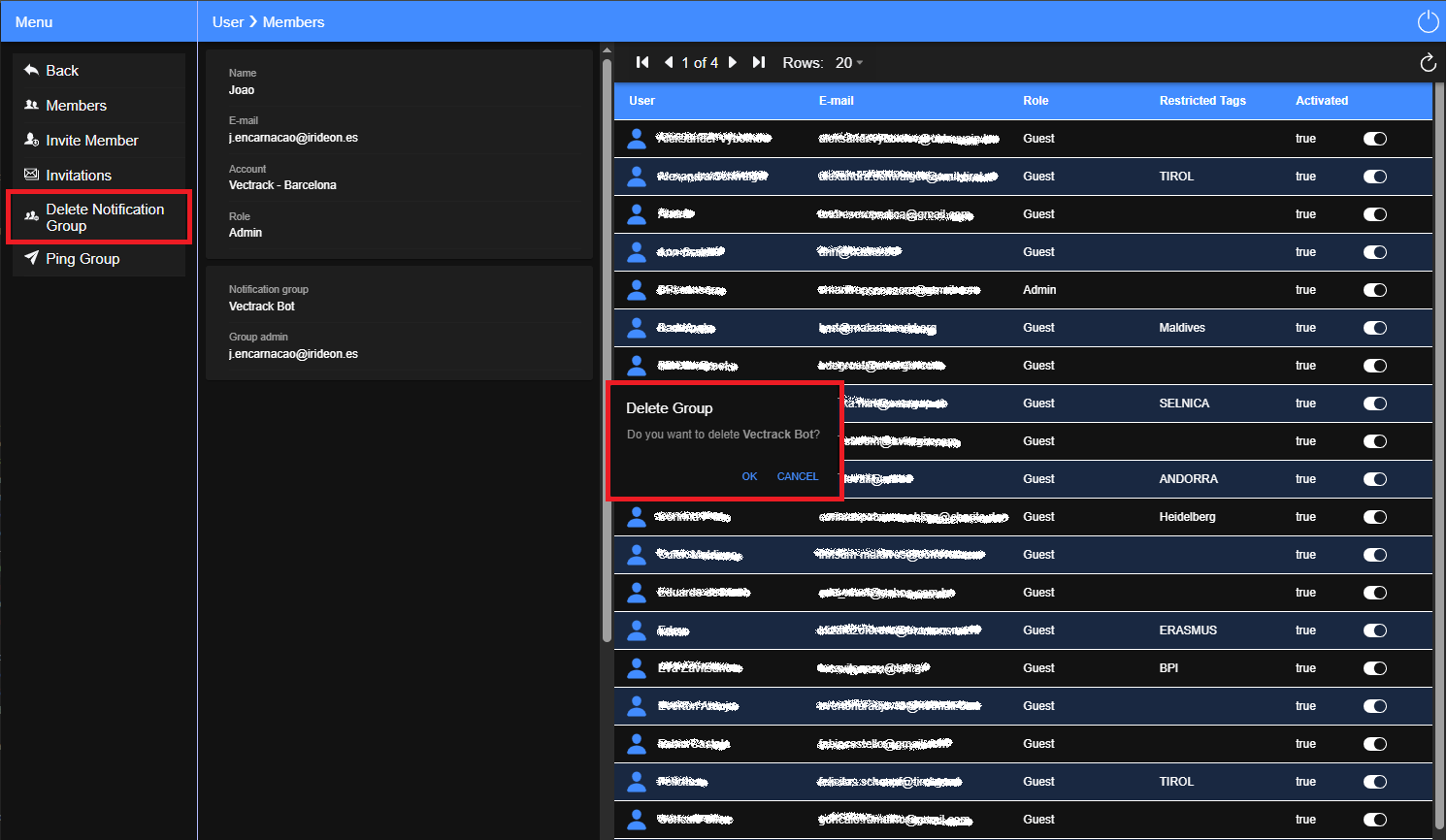The height and width of the screenshot is (840, 1447).
Task: Click the Admin role cell in table
Action: pos(1039,290)
